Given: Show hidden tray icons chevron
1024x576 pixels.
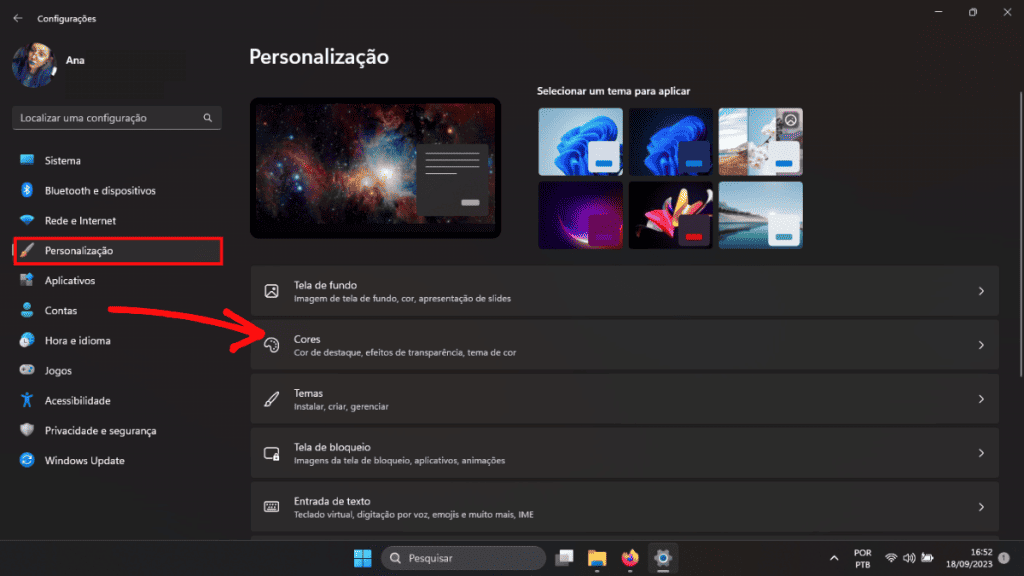Looking at the screenshot, I should pyautogui.click(x=834, y=558).
